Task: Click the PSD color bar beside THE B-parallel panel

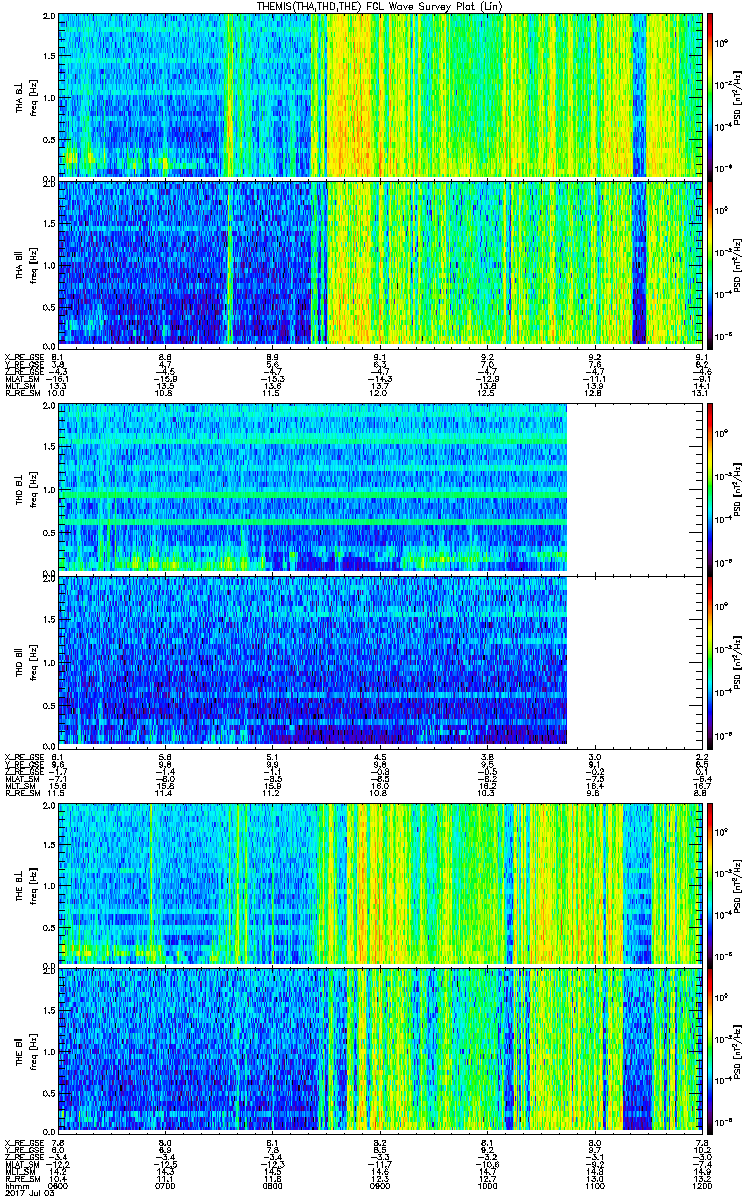Action: click(x=710, y=1050)
